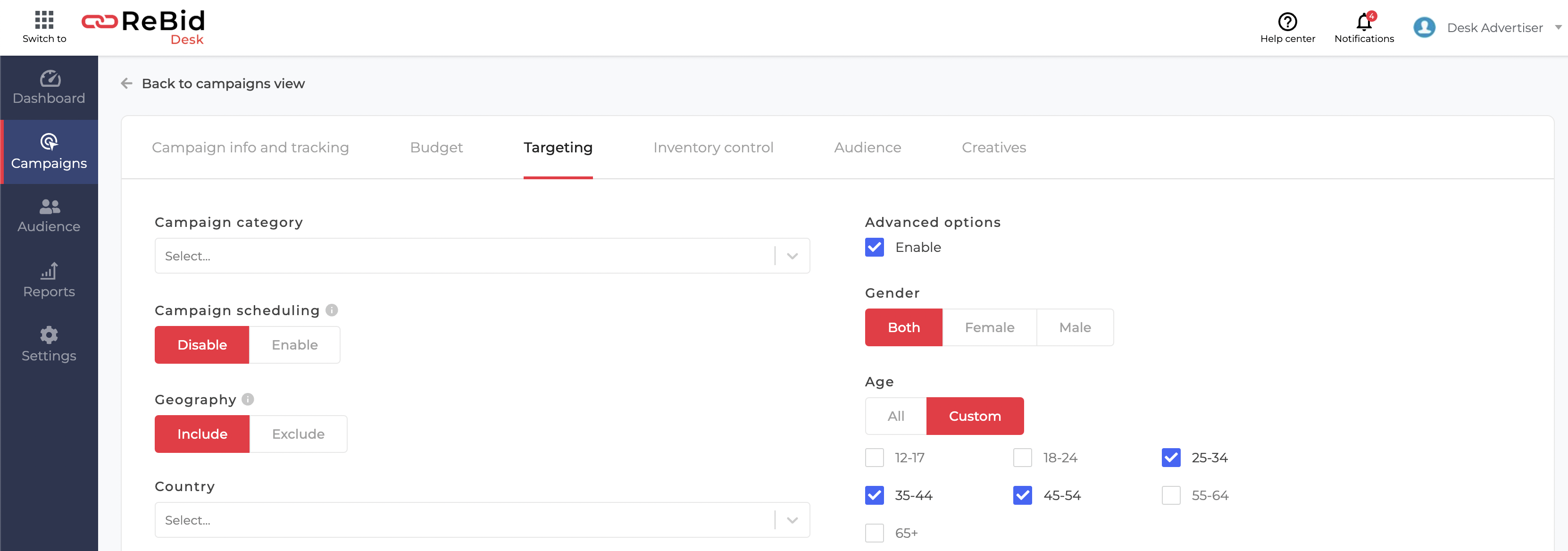Check the 55-64 age checkbox
1568x551 pixels.
(1171, 495)
